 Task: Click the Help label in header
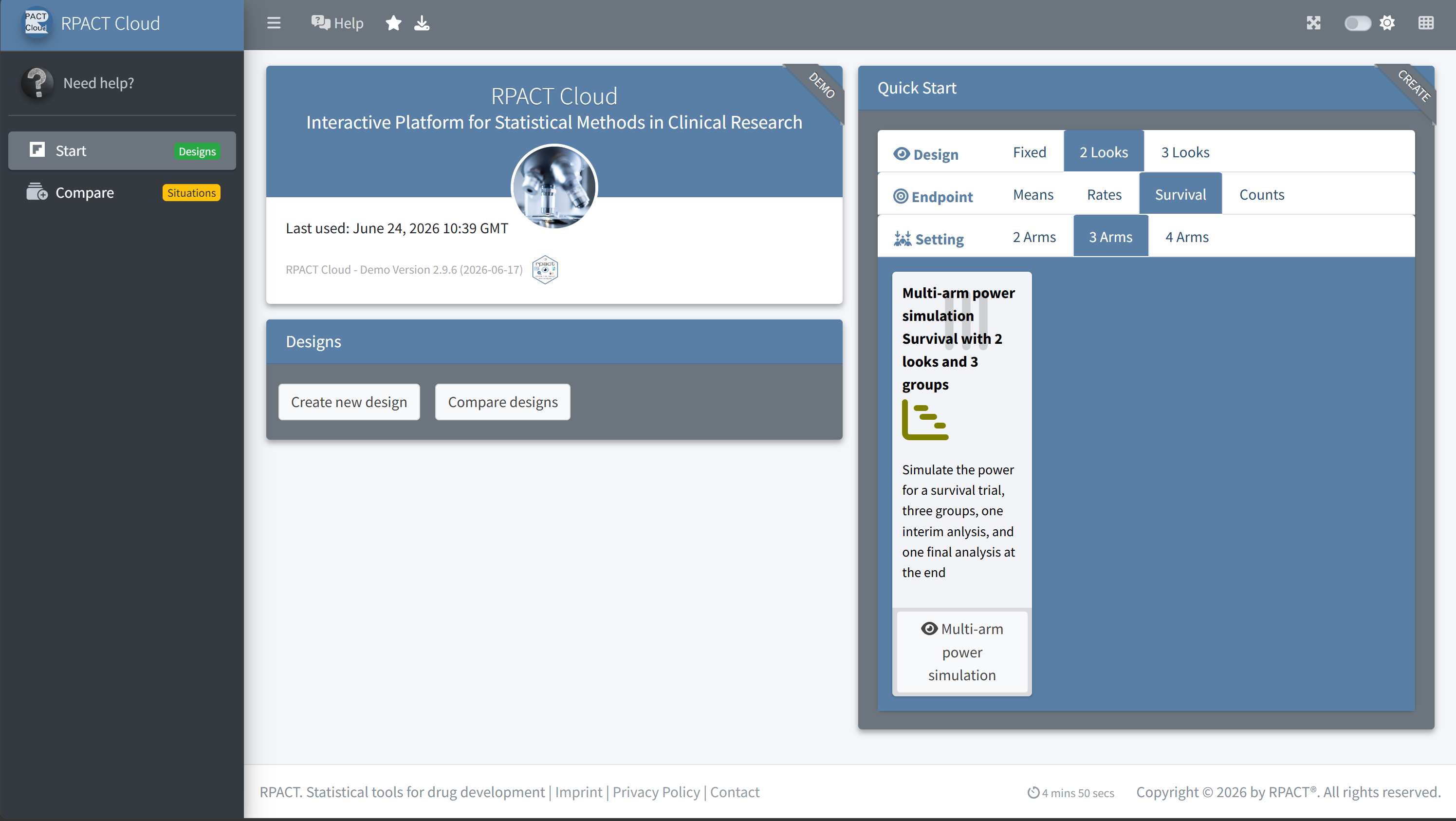pos(349,23)
